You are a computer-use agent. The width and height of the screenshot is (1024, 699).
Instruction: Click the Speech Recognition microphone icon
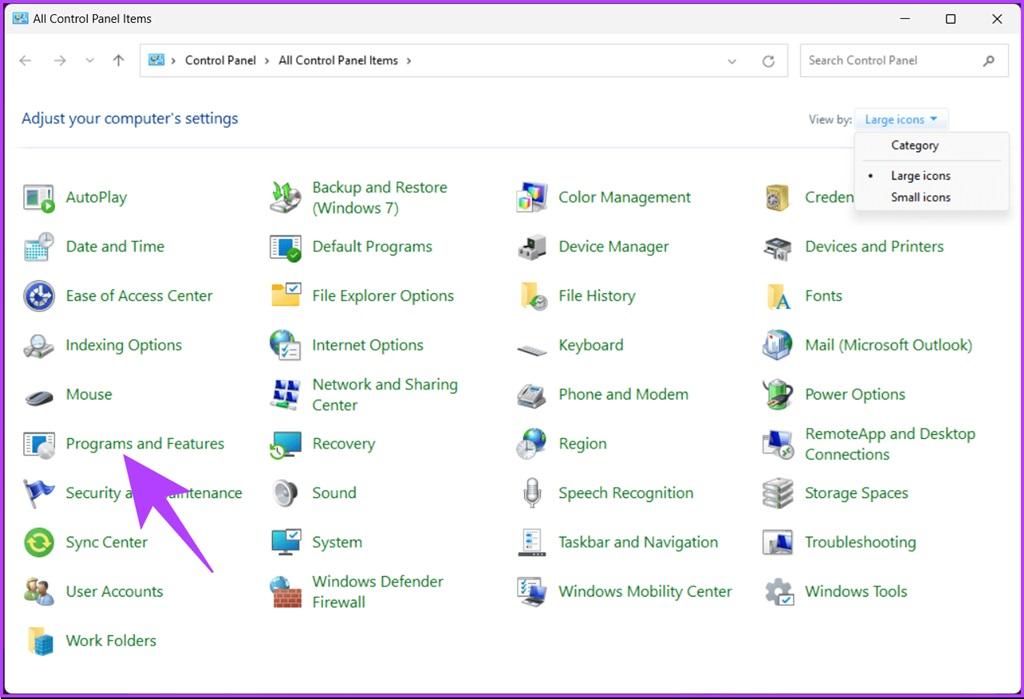tap(532, 493)
